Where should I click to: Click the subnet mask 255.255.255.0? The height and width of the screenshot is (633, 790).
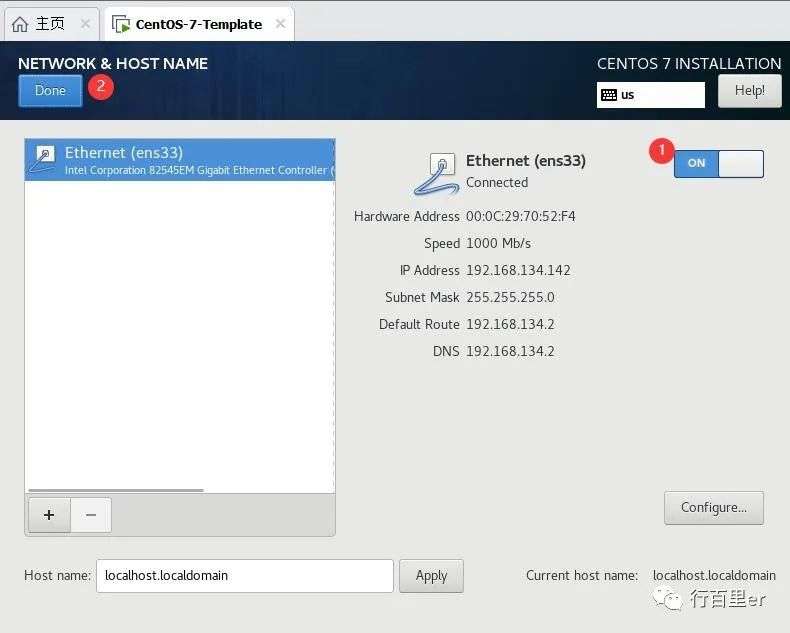coord(510,297)
